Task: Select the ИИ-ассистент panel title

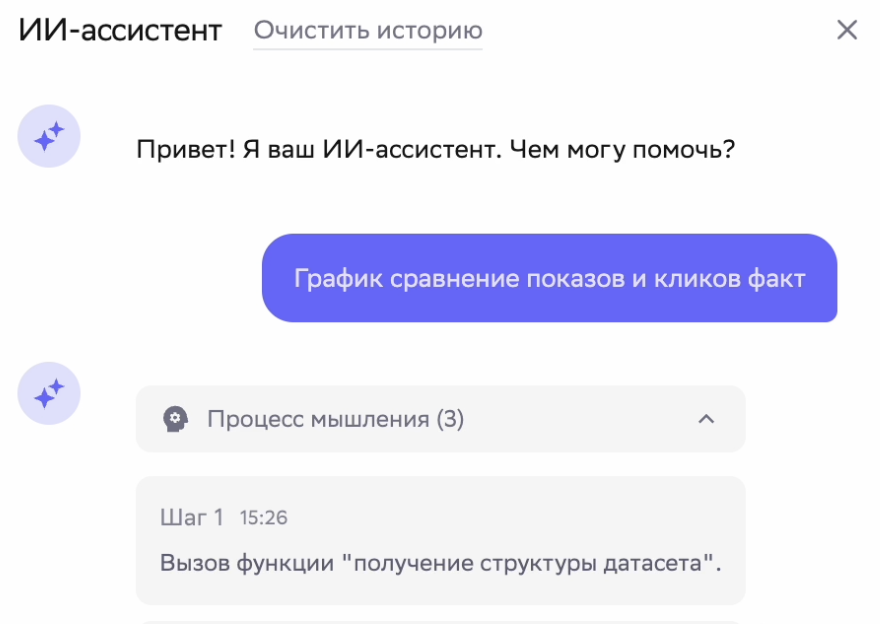Action: pos(118,29)
